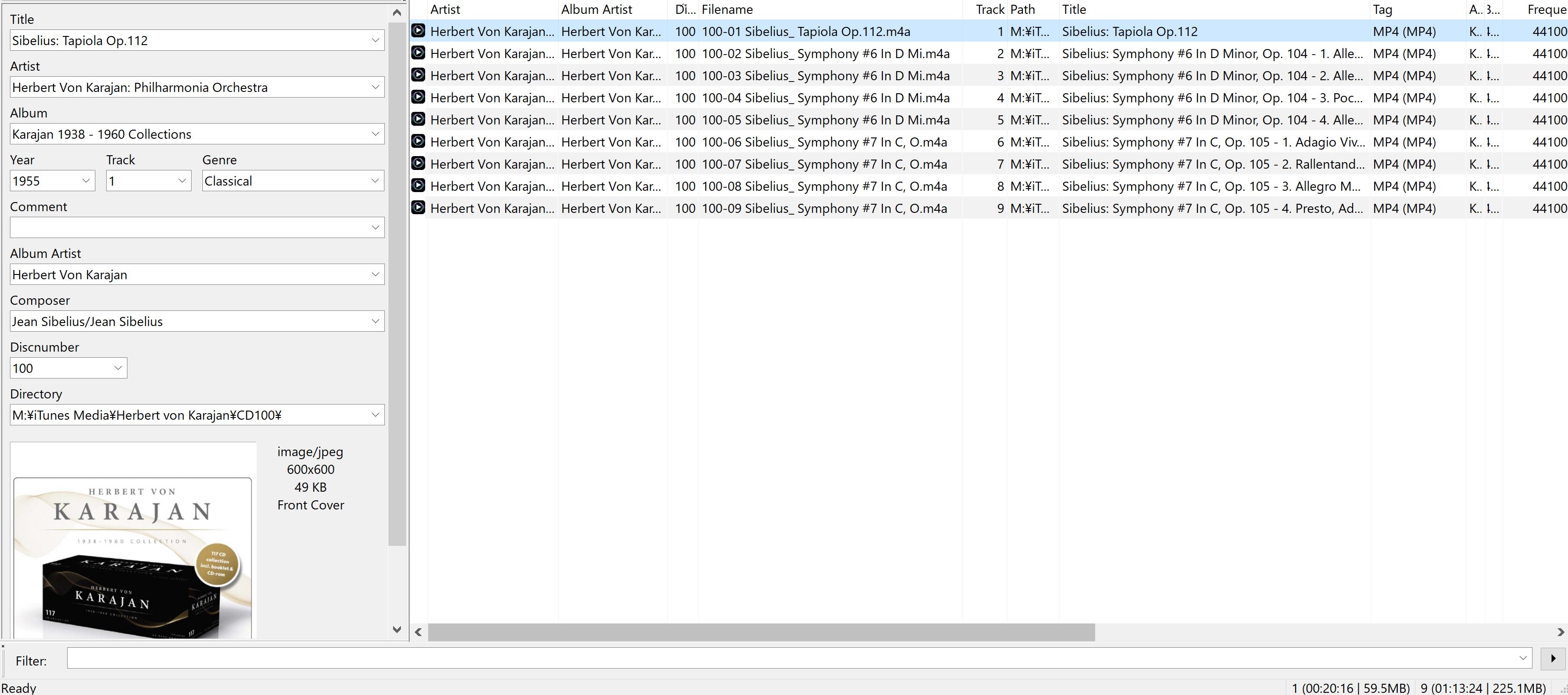1568x695 pixels.
Task: Click file icon of track 9 row
Action: tap(418, 208)
